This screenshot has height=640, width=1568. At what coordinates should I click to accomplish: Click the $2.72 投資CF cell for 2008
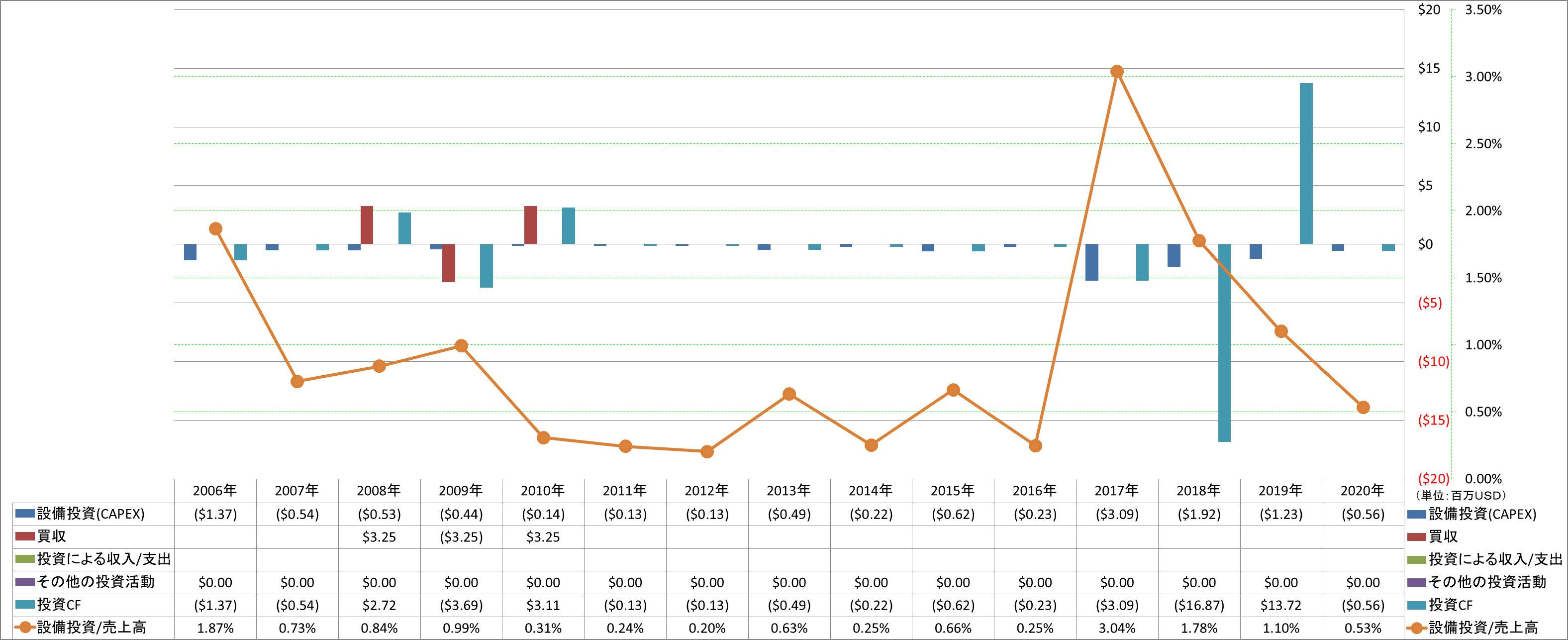379,605
